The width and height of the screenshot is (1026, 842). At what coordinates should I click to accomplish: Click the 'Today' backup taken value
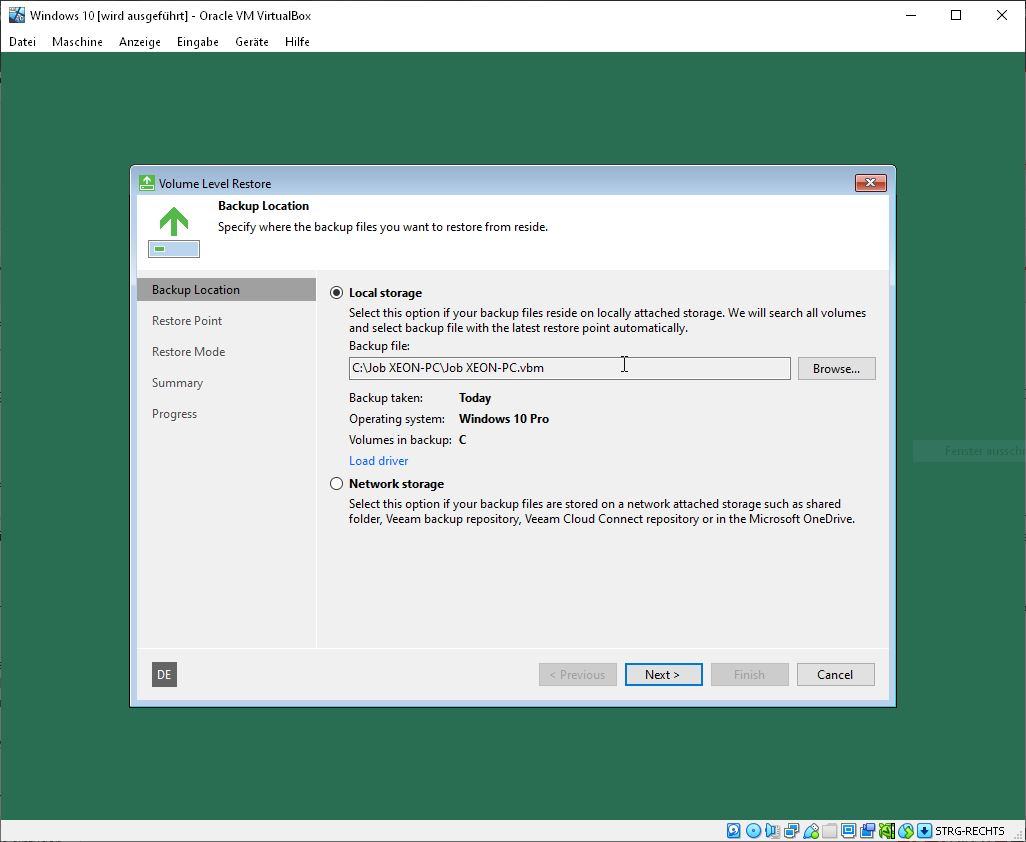click(x=475, y=398)
